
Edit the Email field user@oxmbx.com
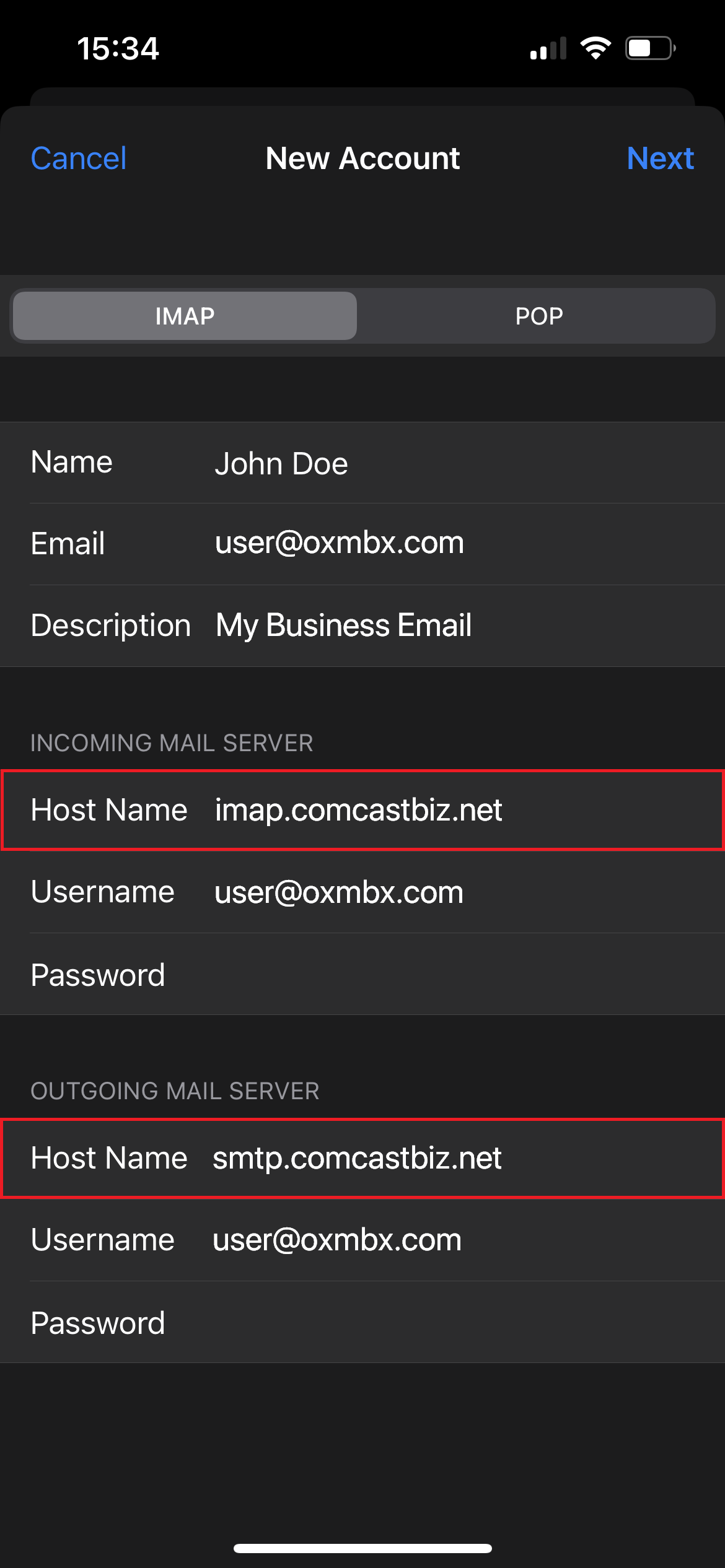(x=362, y=544)
